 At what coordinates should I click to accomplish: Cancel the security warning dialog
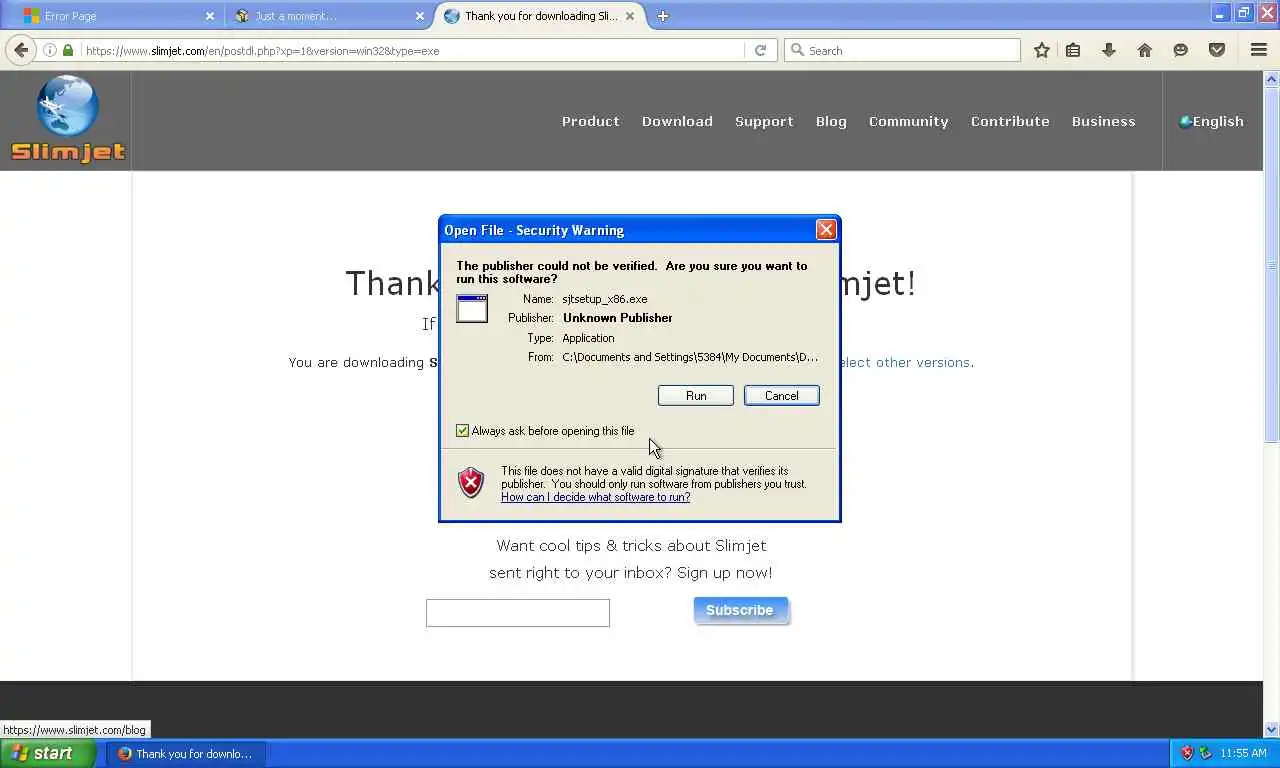[782, 396]
